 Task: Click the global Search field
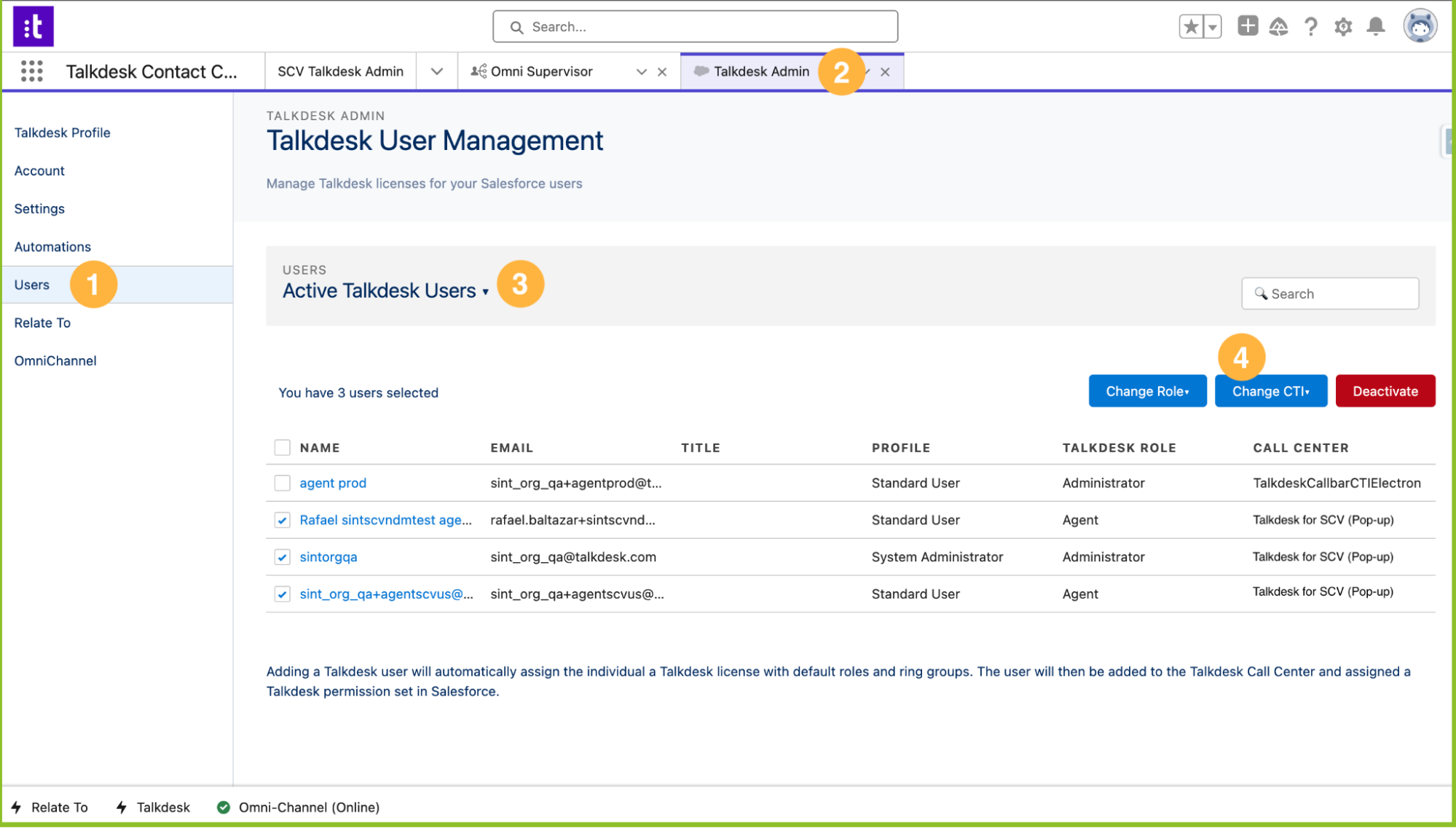click(696, 27)
